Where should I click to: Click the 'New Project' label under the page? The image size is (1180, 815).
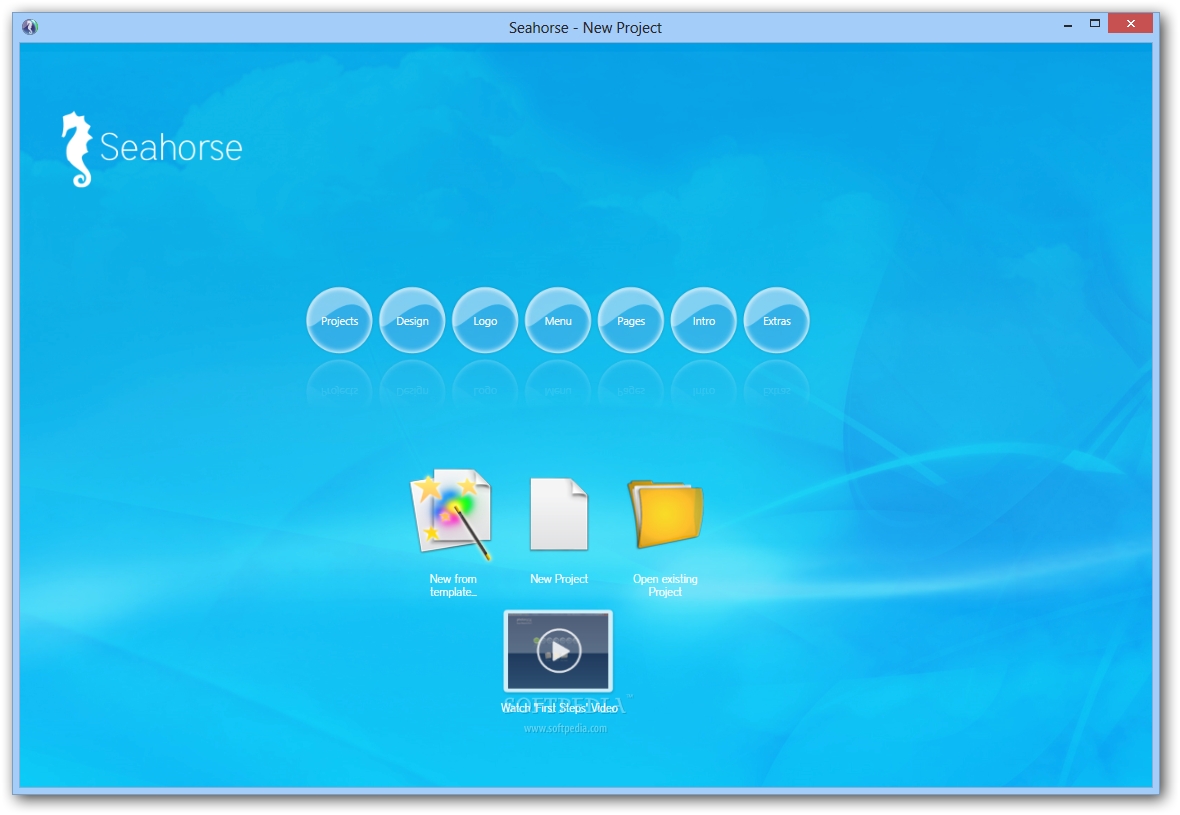[x=559, y=579]
